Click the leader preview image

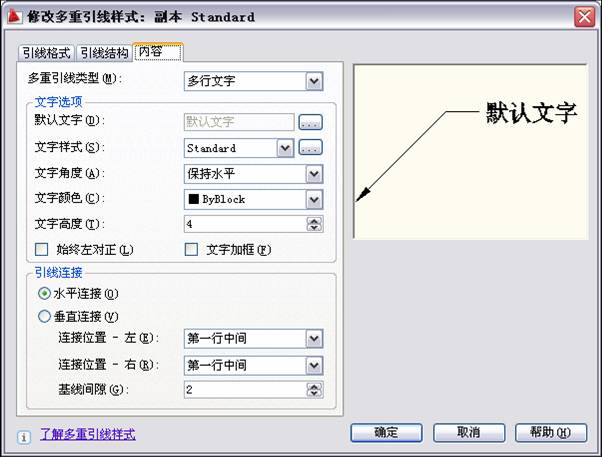470,152
